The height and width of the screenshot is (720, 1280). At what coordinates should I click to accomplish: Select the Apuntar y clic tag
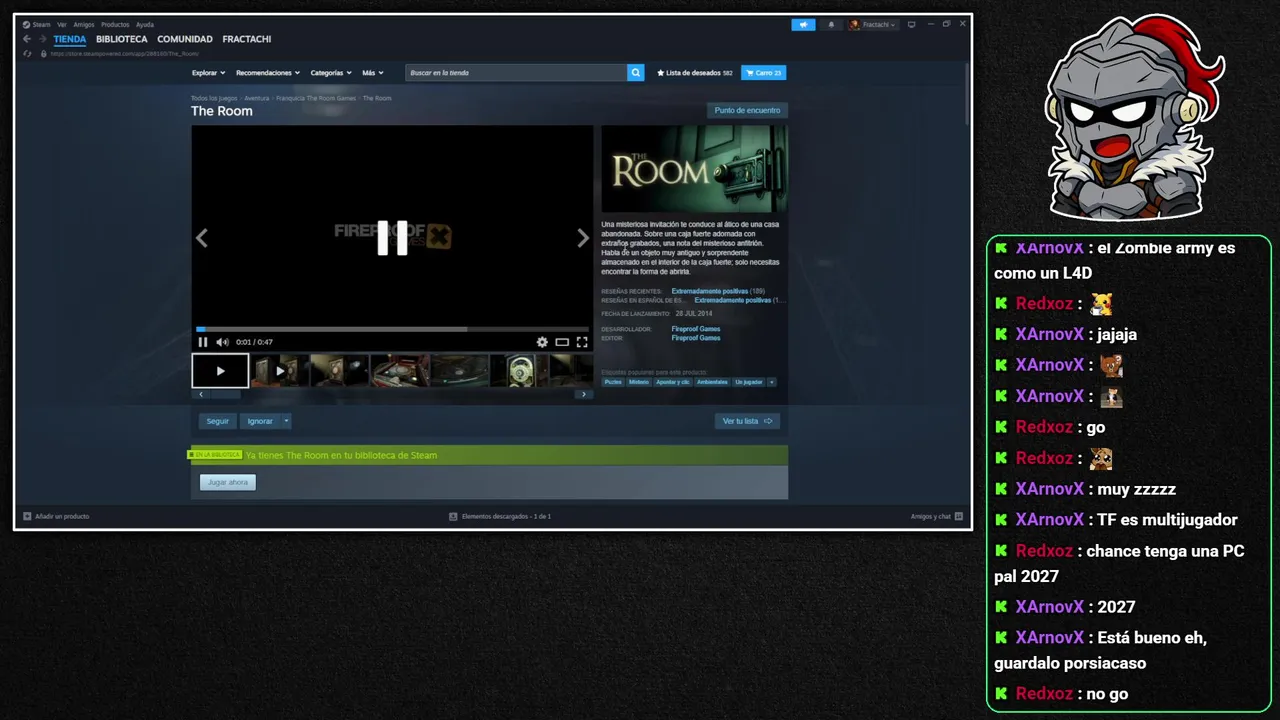673,382
